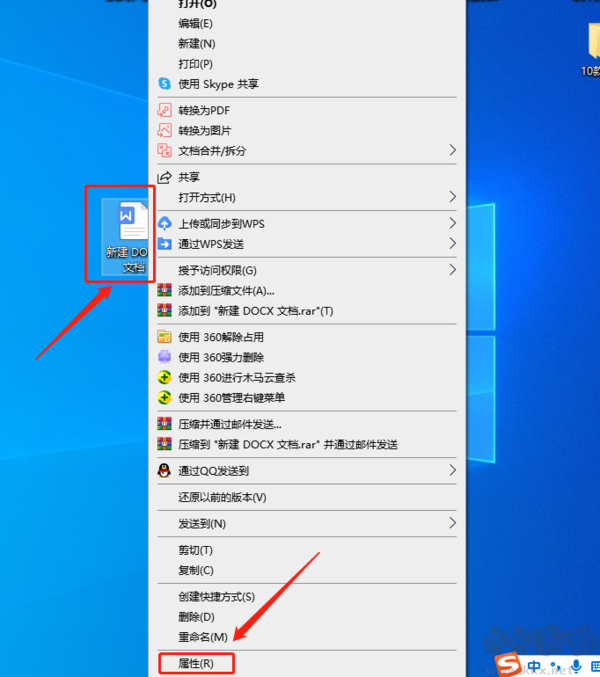
Task: Open 属性(R) properties entry
Action: [196, 663]
